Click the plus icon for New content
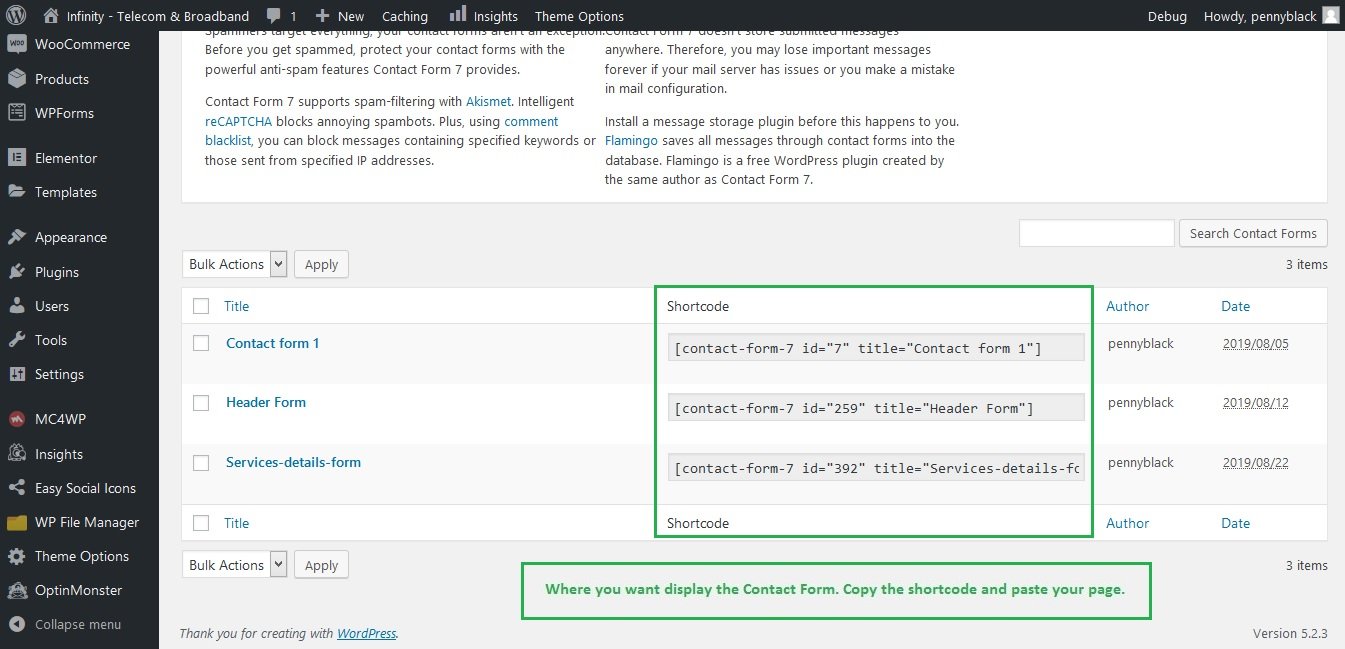This screenshot has width=1345, height=649. point(322,16)
